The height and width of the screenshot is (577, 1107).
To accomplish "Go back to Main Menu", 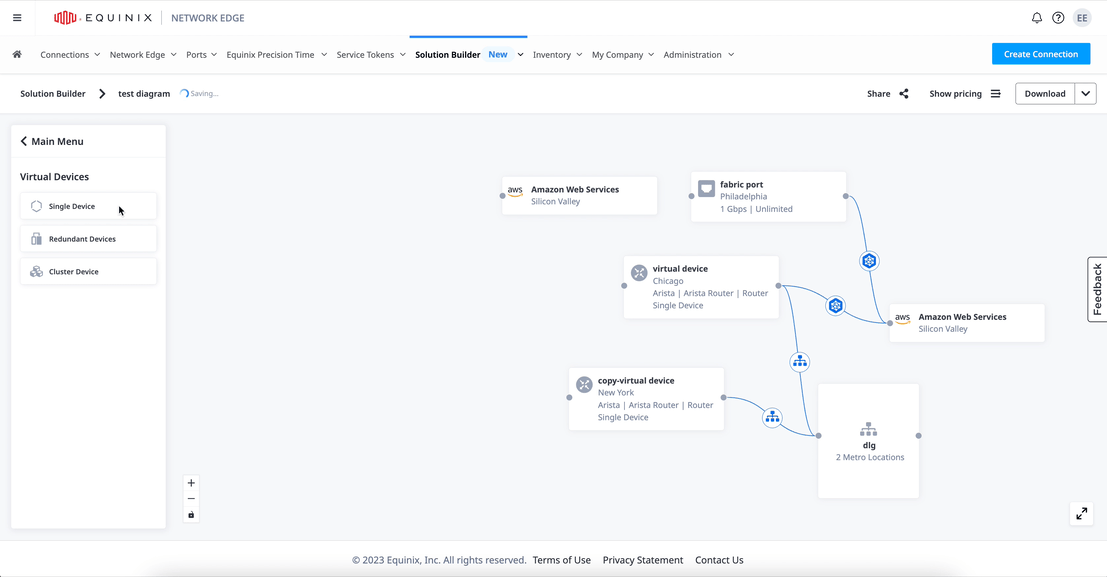I will [52, 142].
